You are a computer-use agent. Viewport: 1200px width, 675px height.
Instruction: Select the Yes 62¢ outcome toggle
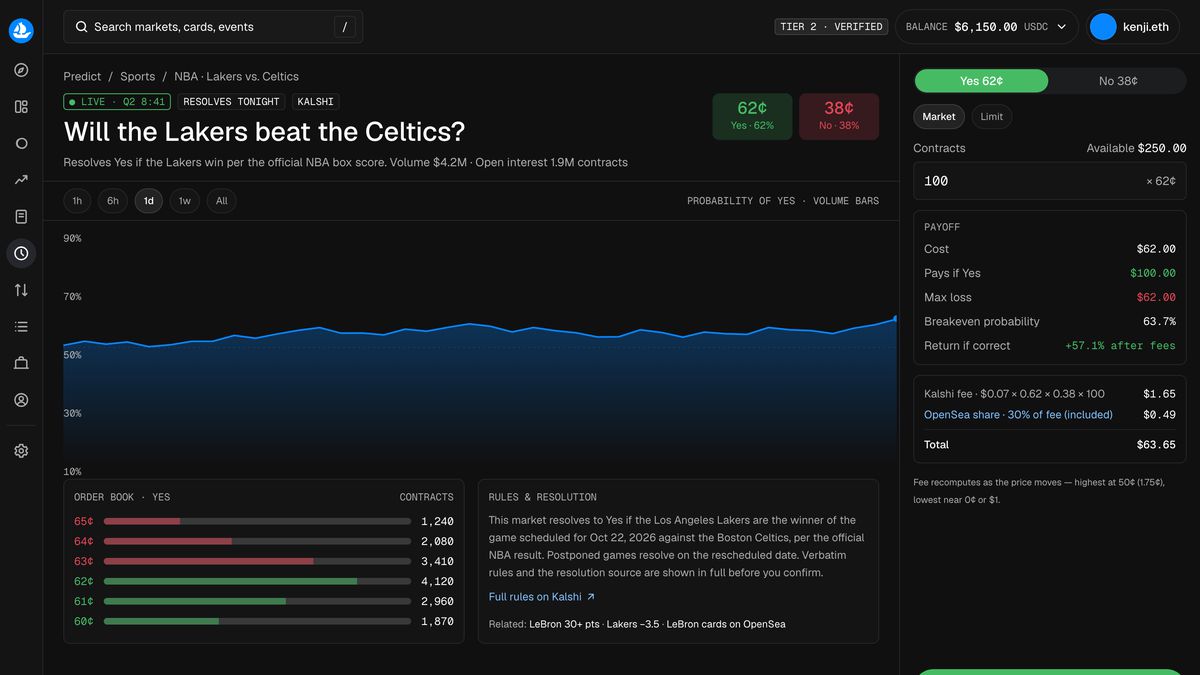click(x=981, y=81)
